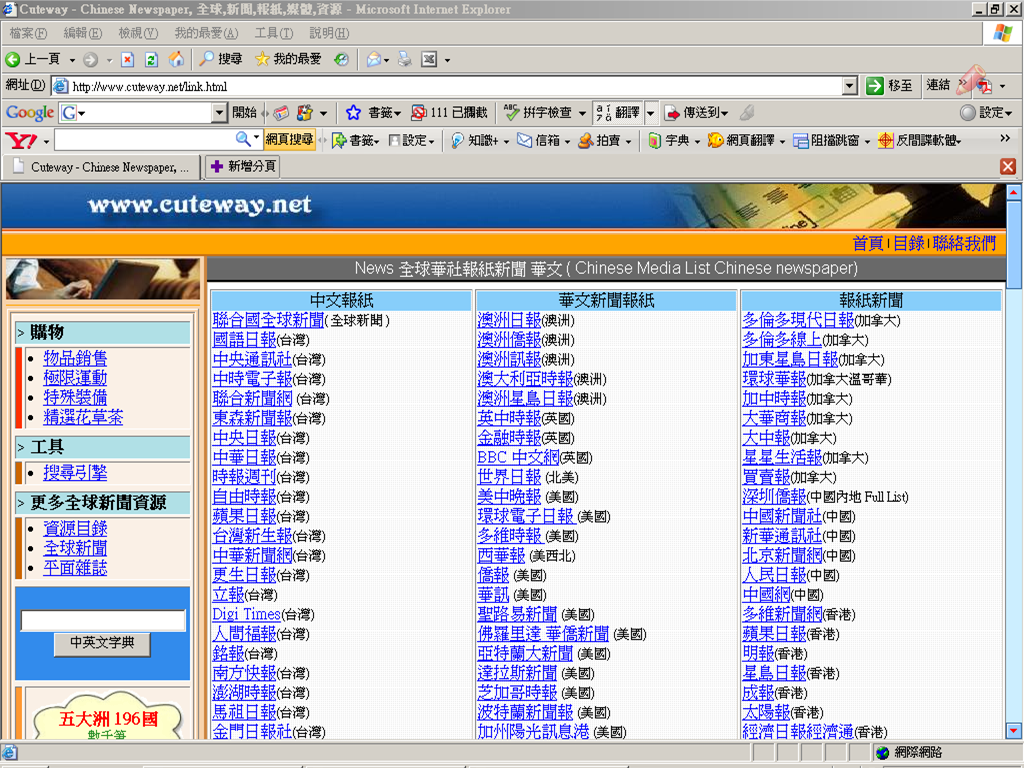Click the 翻譯 translate button
This screenshot has height=768, width=1024.
(618, 112)
